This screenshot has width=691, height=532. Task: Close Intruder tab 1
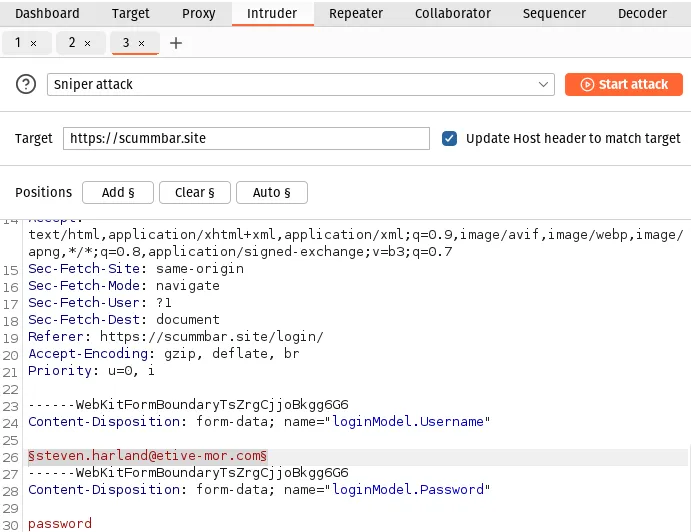[33, 43]
